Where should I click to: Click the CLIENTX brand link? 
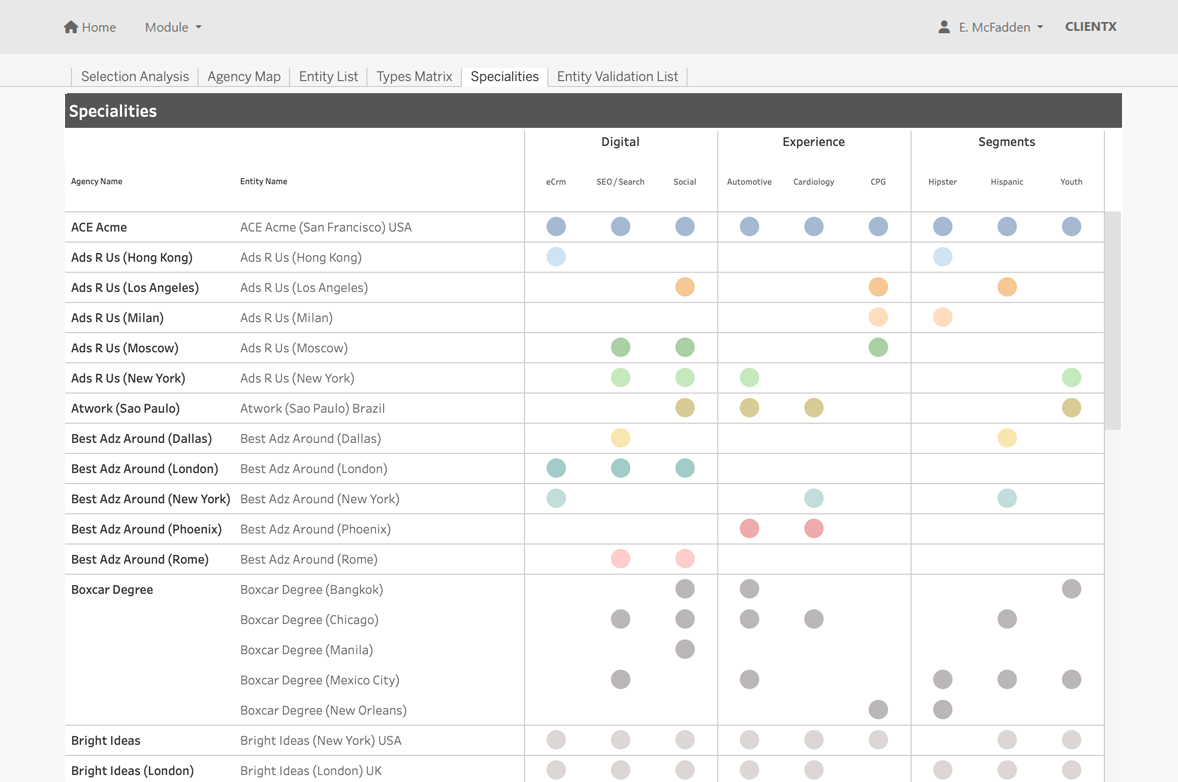click(1091, 26)
